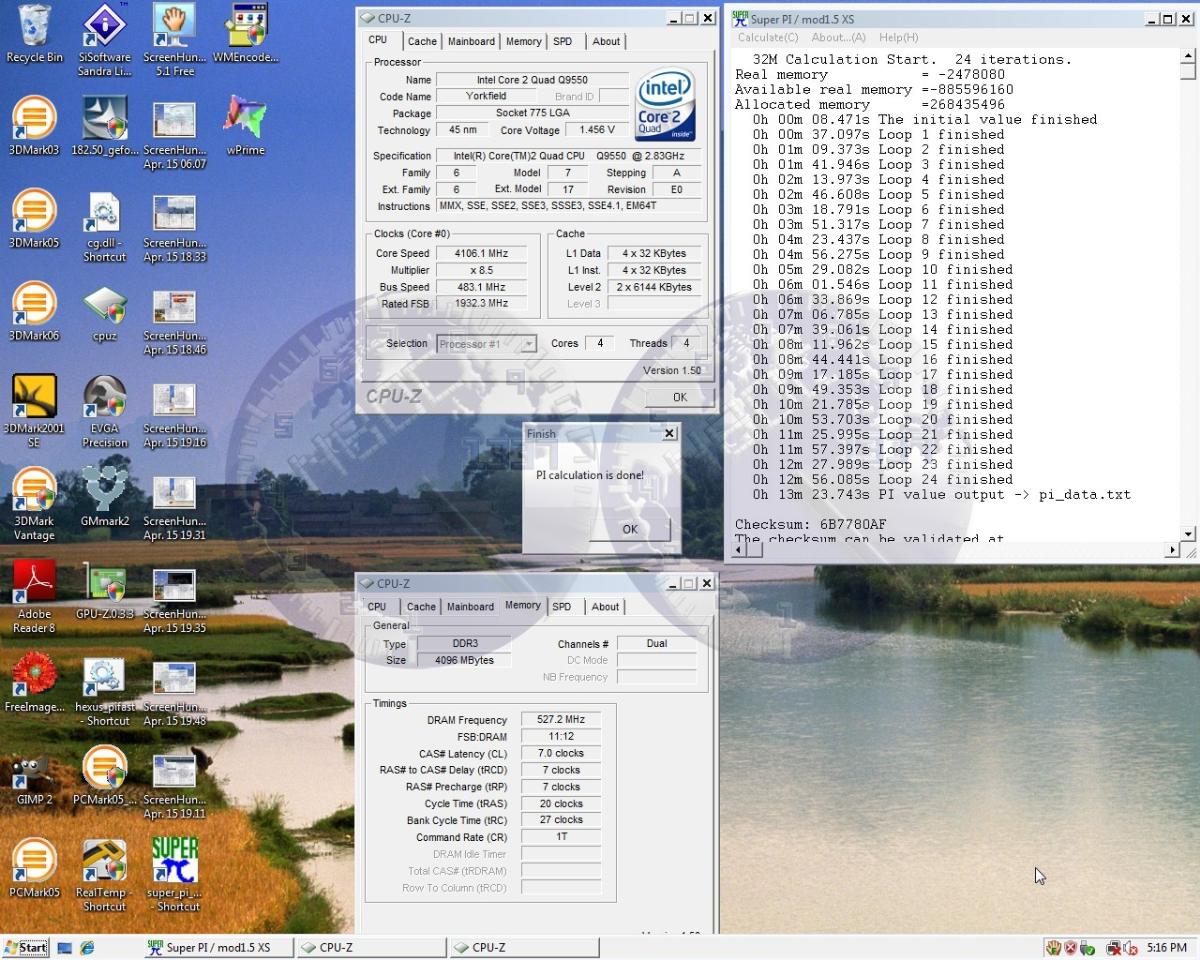Select the 3DMark Vantage icon
1200x960 pixels.
(x=34, y=505)
